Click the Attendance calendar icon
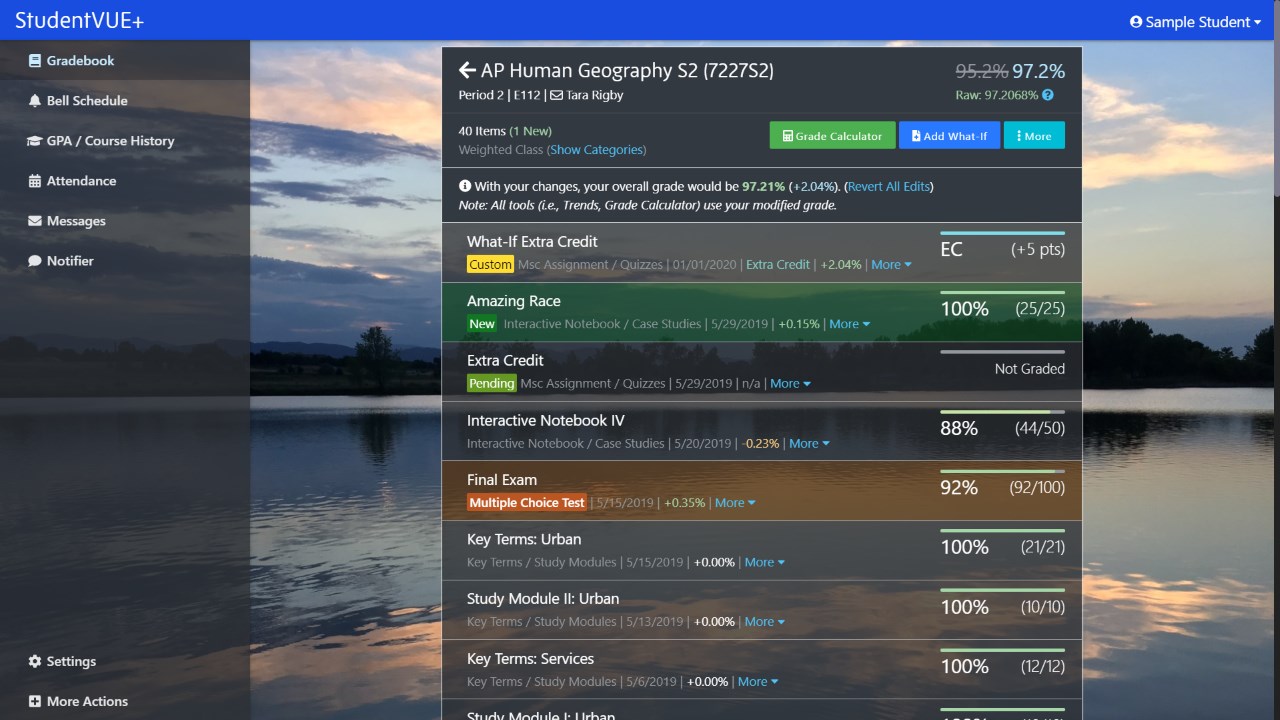 35,181
